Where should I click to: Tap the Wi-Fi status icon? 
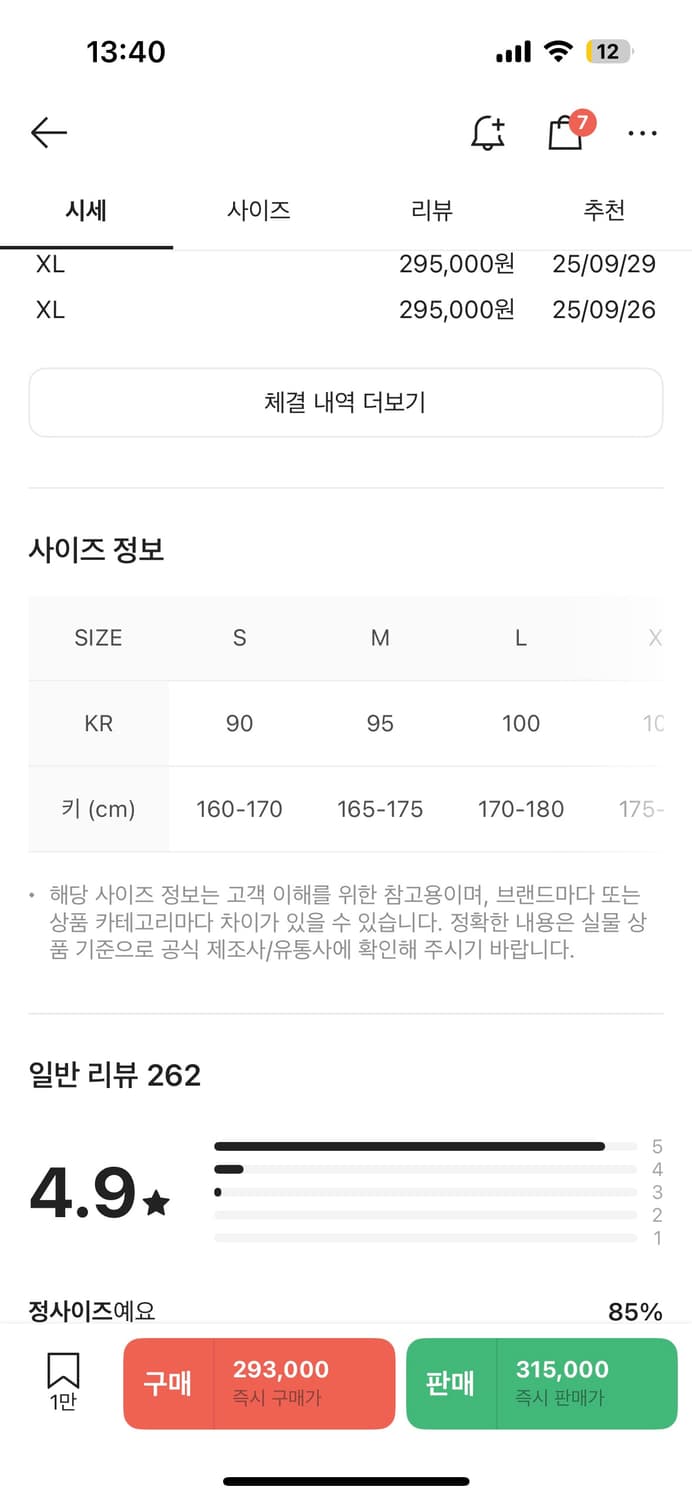(x=557, y=51)
